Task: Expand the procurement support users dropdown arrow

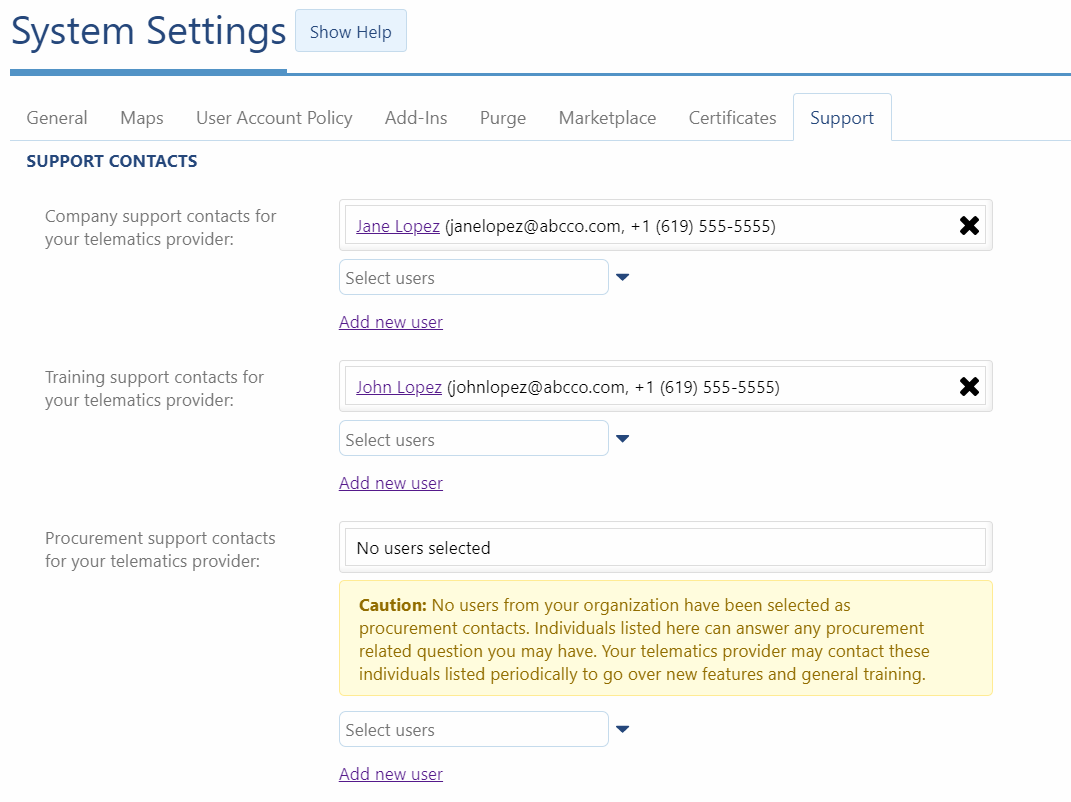Action: (622, 730)
